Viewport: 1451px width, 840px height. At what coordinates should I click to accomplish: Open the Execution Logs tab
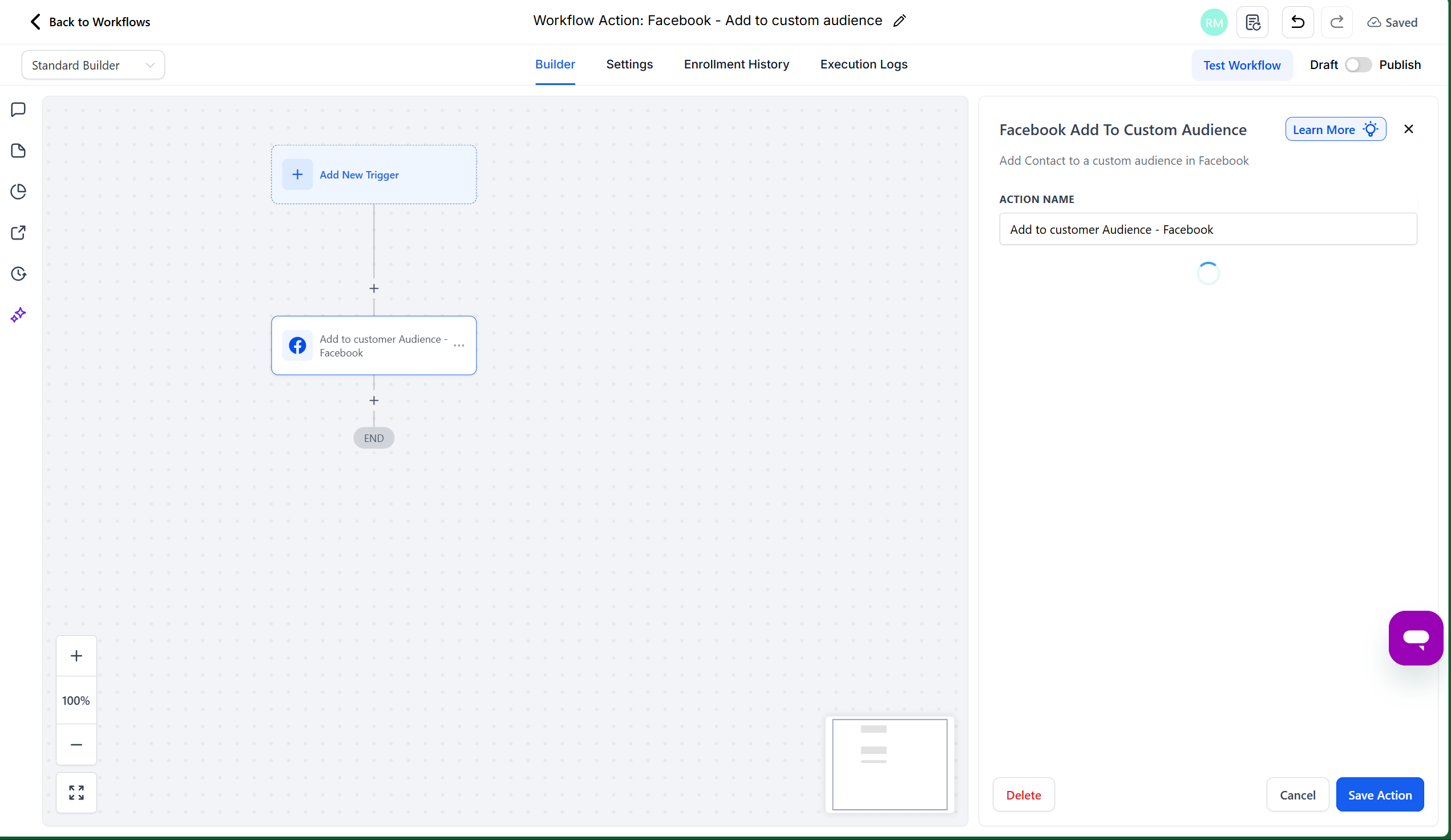864,64
